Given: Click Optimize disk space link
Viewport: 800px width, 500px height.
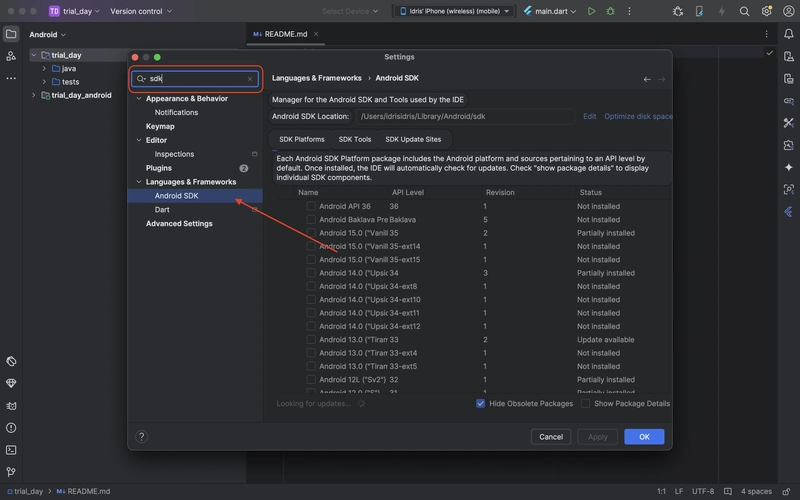Looking at the screenshot, I should pos(638,116).
